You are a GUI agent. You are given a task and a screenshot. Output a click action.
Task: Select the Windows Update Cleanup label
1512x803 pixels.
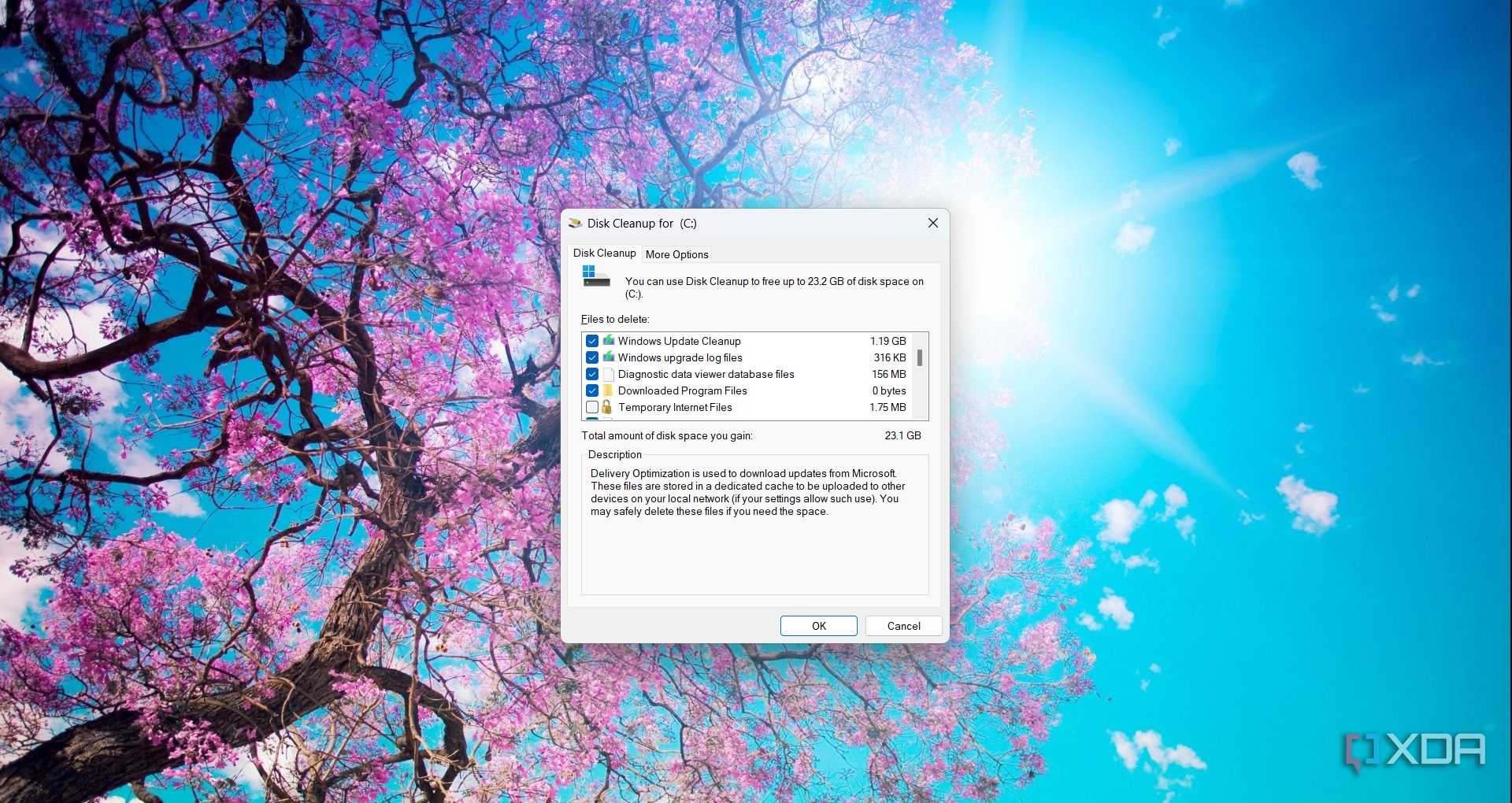(x=679, y=341)
